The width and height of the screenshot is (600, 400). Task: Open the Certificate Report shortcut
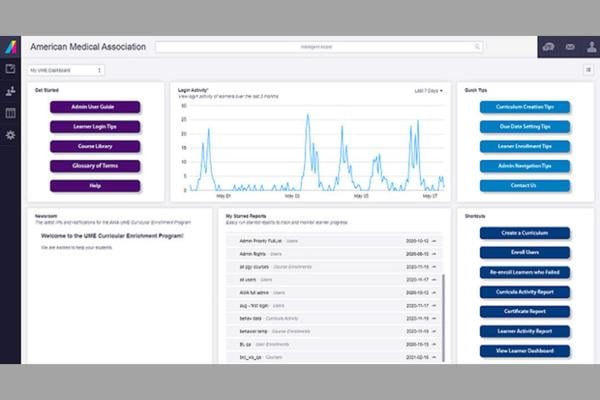tap(525, 312)
